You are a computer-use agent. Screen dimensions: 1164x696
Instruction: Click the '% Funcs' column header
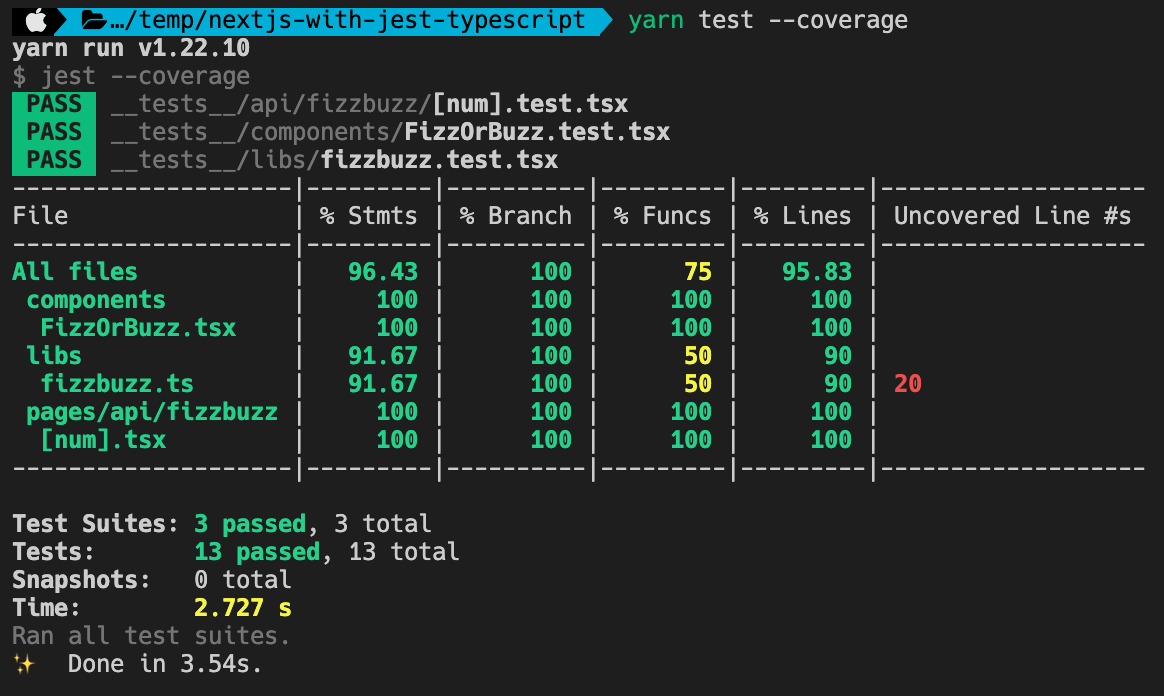click(x=662, y=216)
